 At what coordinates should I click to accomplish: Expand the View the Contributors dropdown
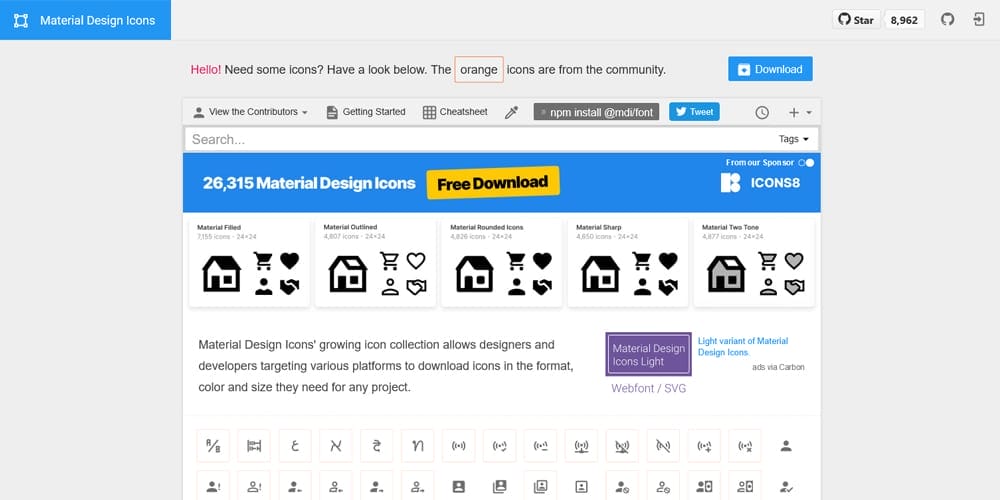(251, 112)
